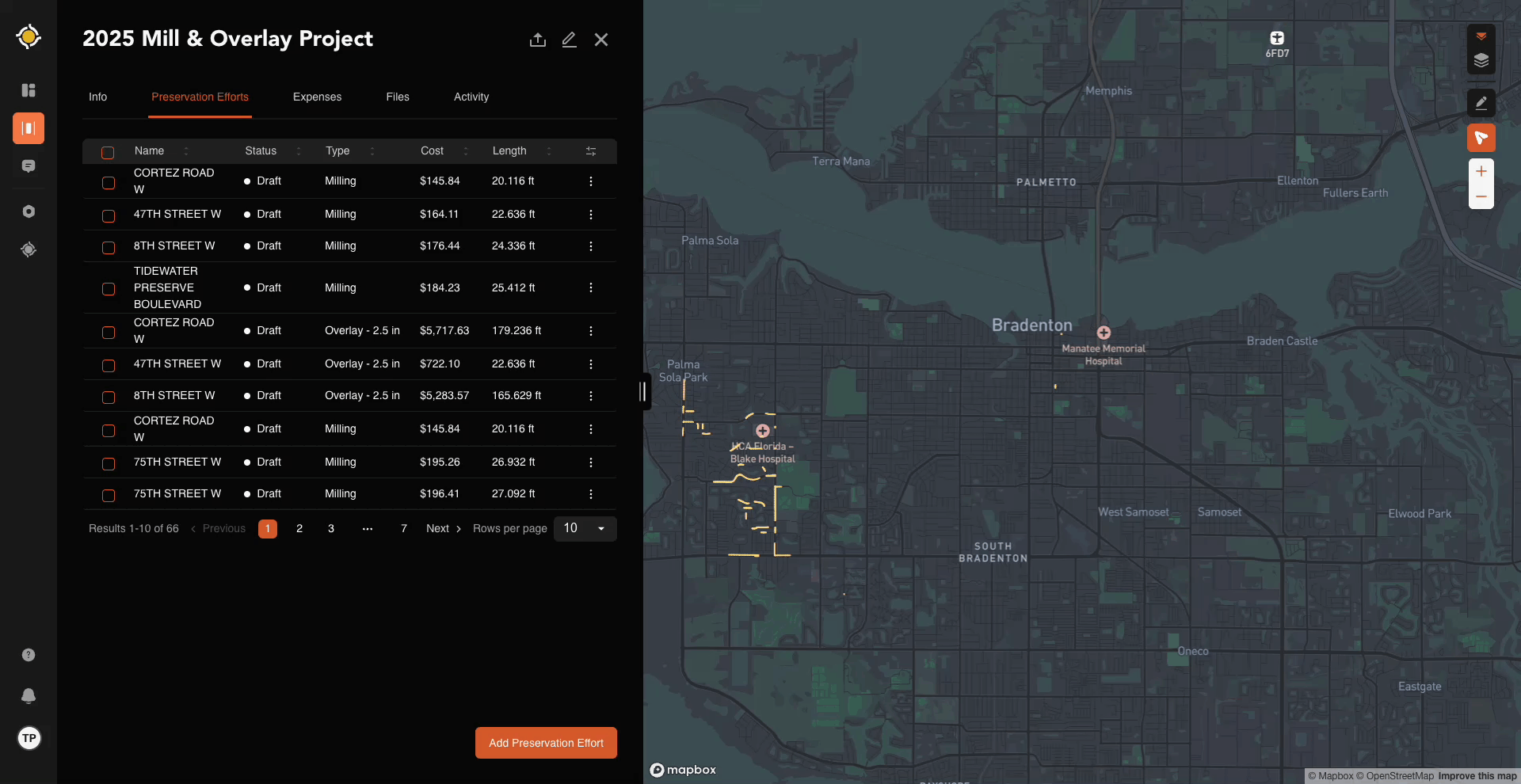Image resolution: width=1521 pixels, height=784 pixels.
Task: Open the notifications bell in sidebar
Action: [29, 695]
